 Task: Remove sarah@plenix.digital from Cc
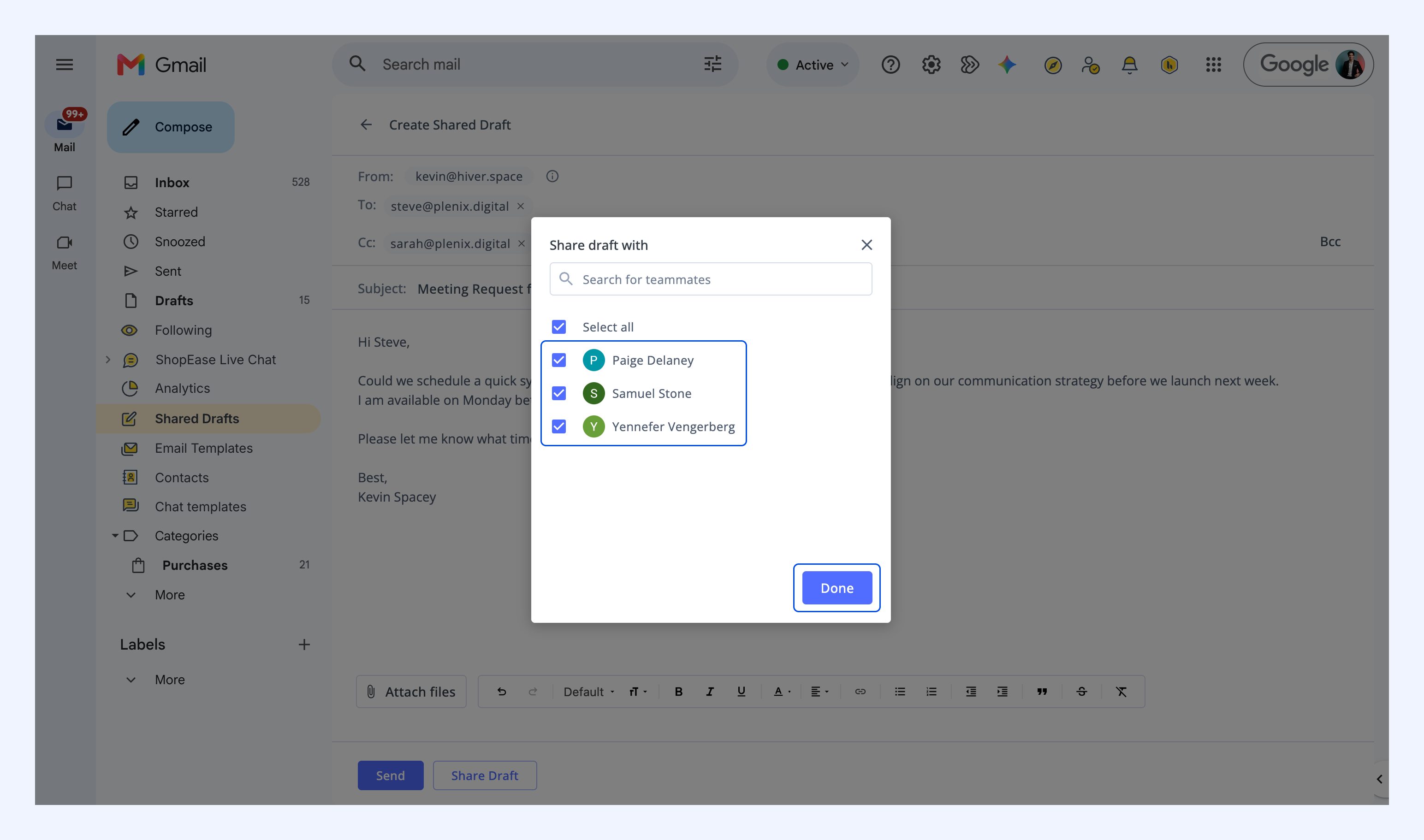click(x=522, y=243)
